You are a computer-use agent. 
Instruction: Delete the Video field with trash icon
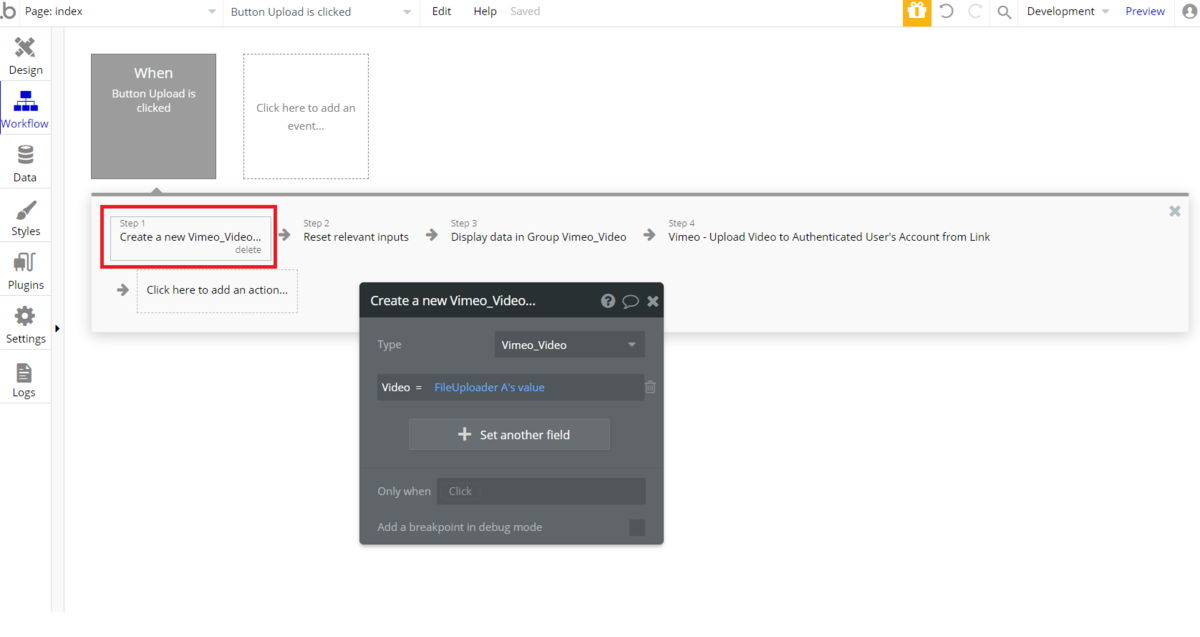pyautogui.click(x=650, y=387)
